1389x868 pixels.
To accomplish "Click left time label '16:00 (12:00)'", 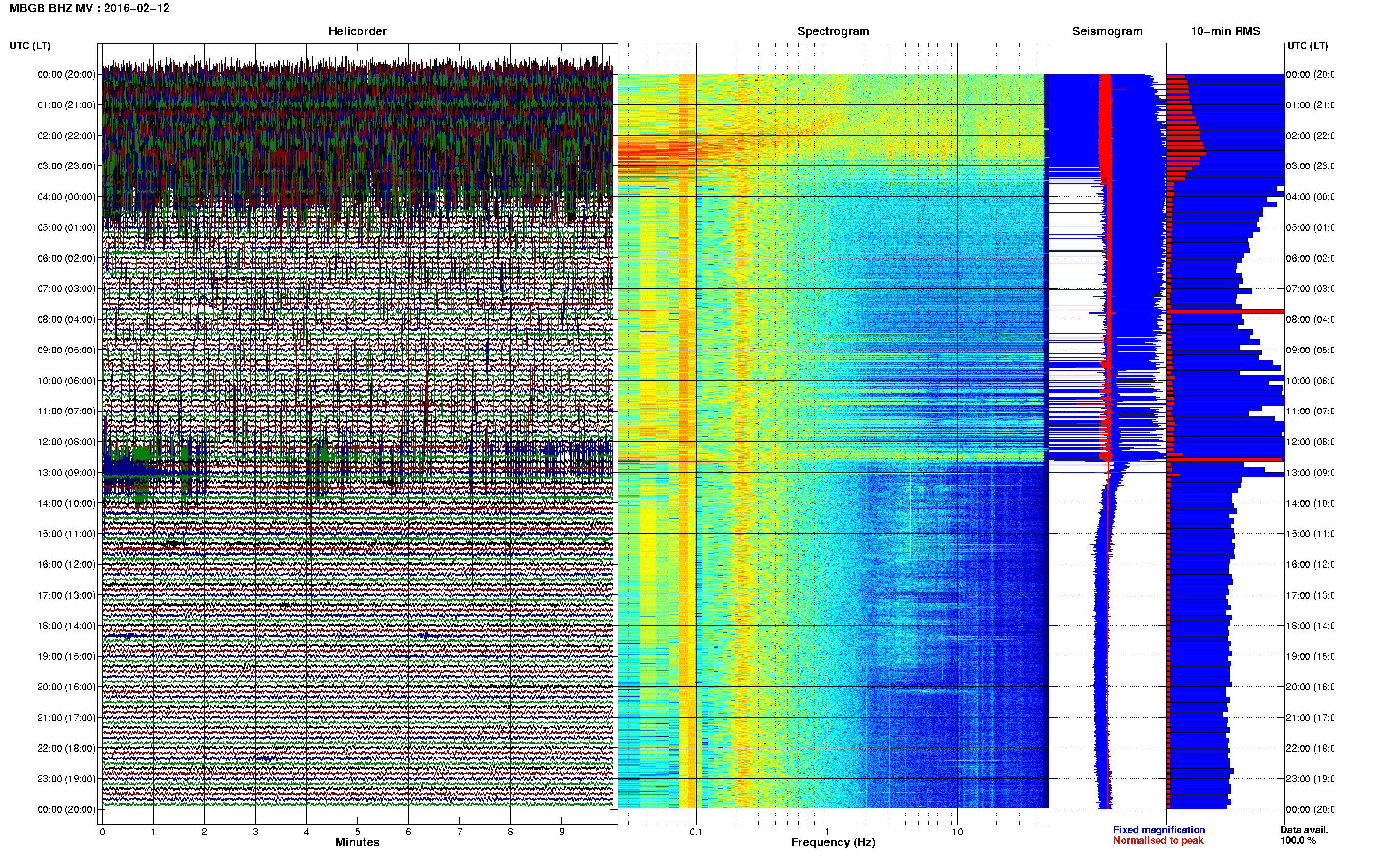I will [x=66, y=564].
